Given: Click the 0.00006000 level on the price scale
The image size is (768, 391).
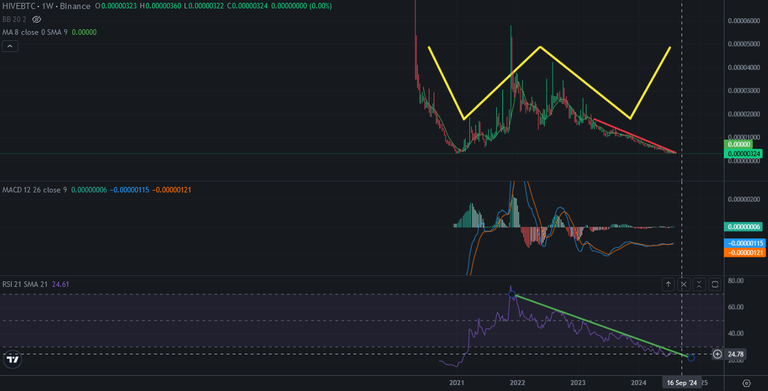Looking at the screenshot, I should pos(744,21).
